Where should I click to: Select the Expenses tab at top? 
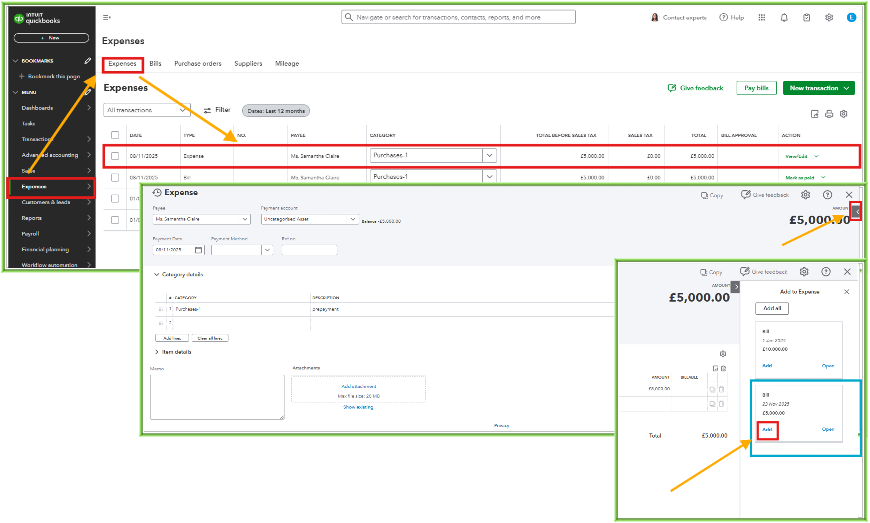coord(122,64)
